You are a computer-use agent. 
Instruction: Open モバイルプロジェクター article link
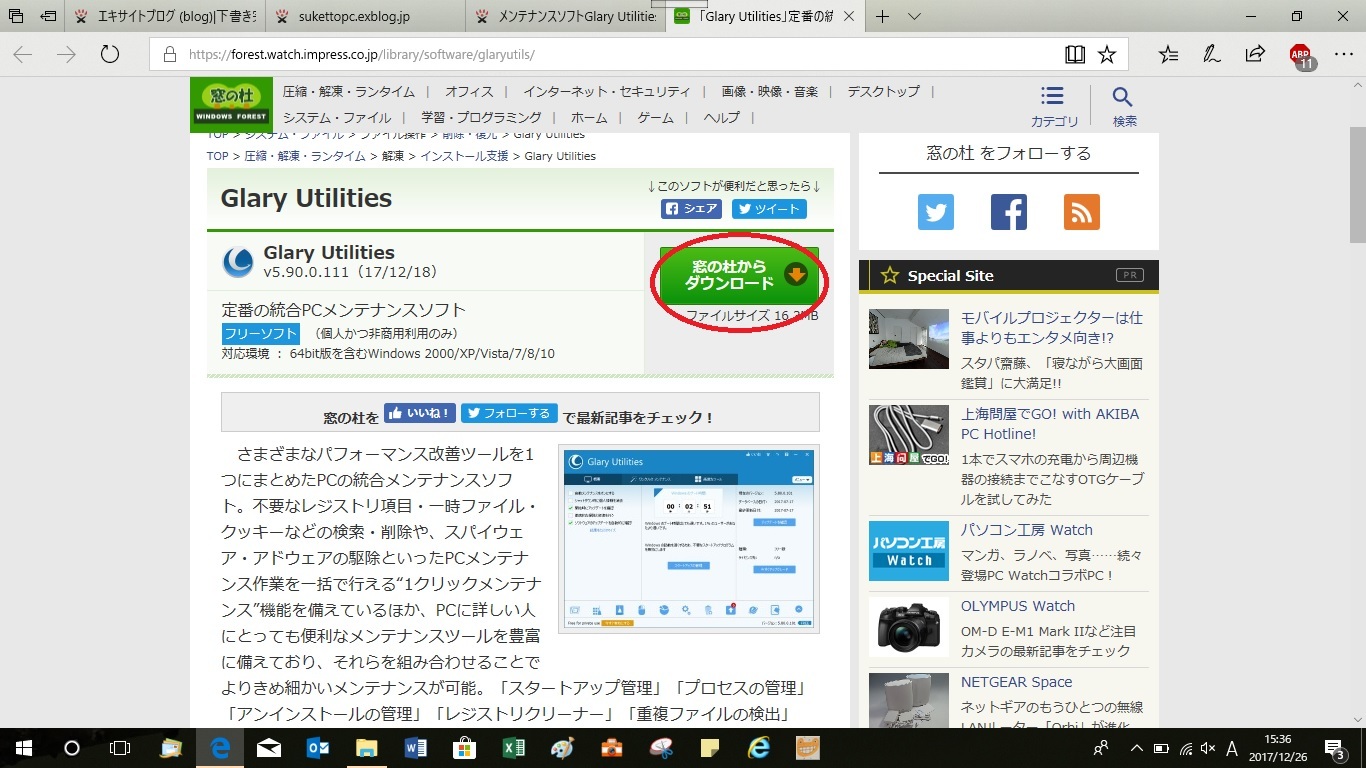tap(1051, 328)
